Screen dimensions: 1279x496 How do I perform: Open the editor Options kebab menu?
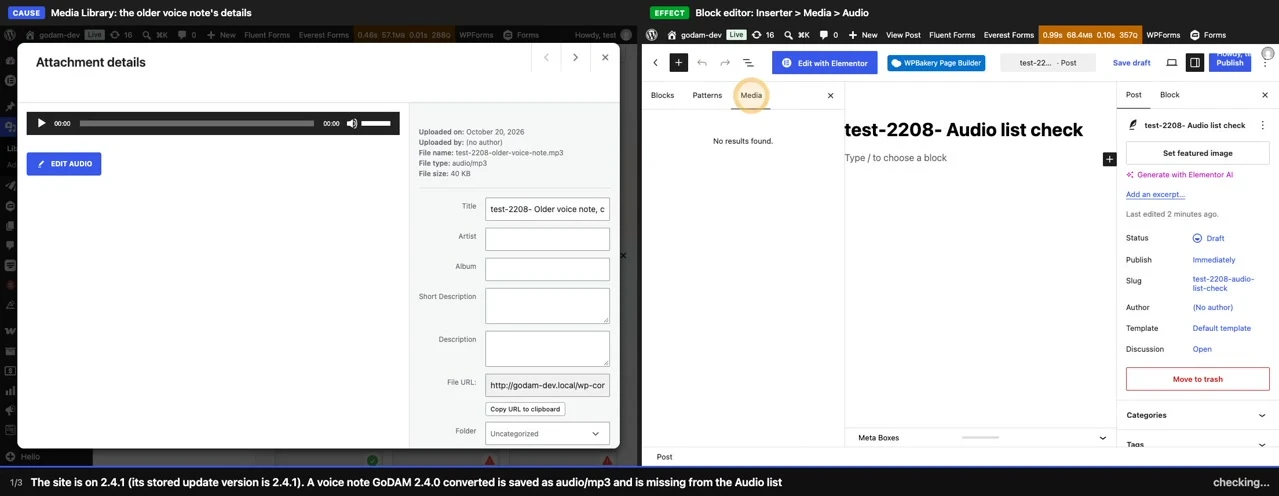(x=1265, y=62)
